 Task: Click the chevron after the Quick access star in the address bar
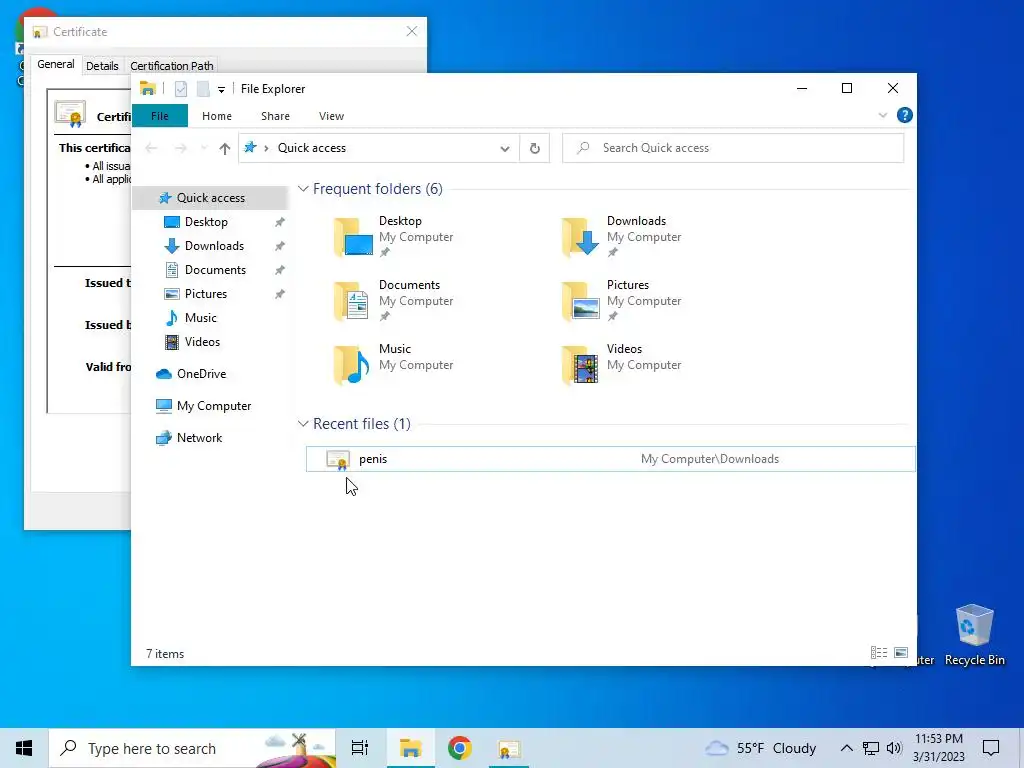click(x=266, y=148)
